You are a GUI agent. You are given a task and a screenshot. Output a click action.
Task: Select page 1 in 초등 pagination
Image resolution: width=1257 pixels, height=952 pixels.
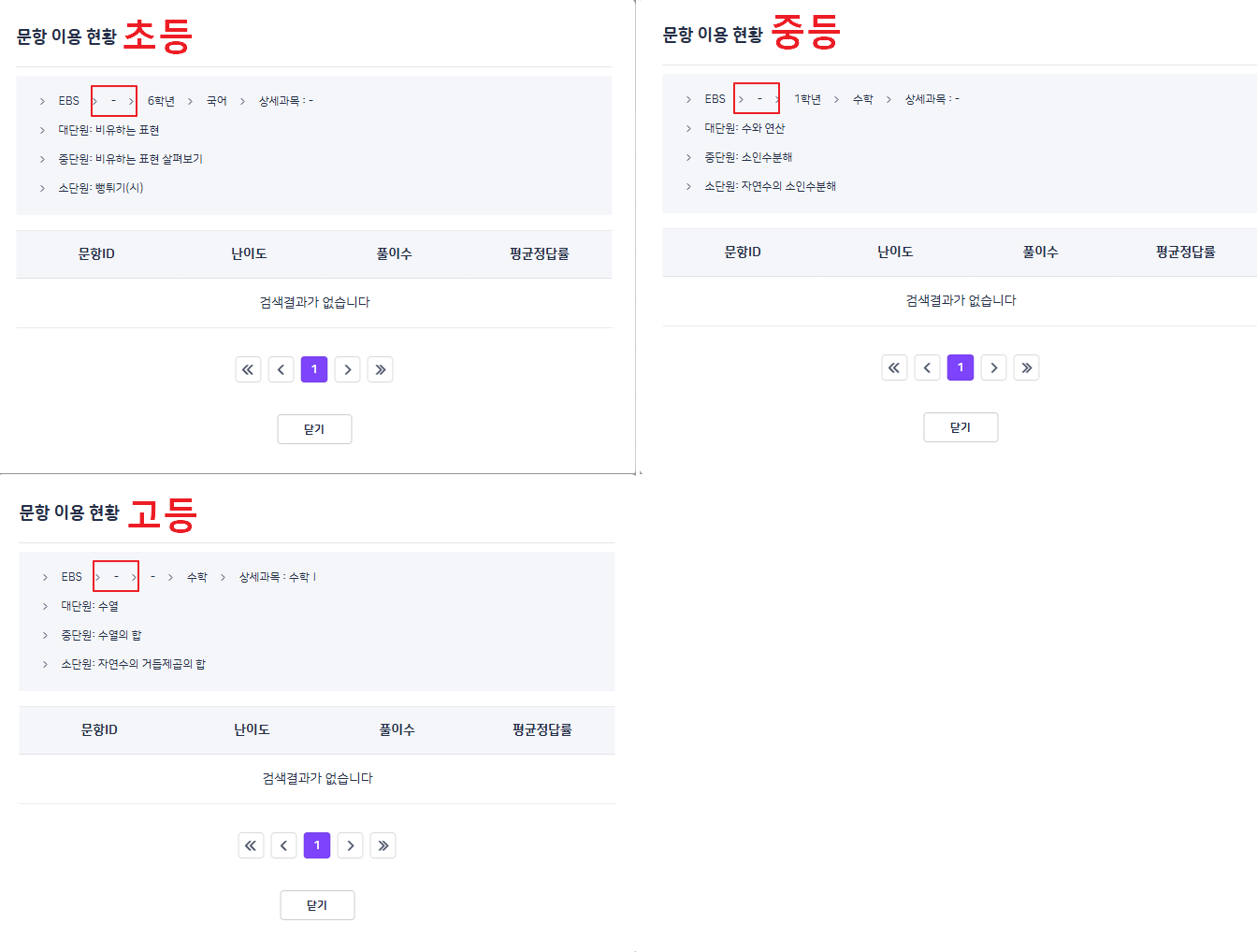coord(314,369)
